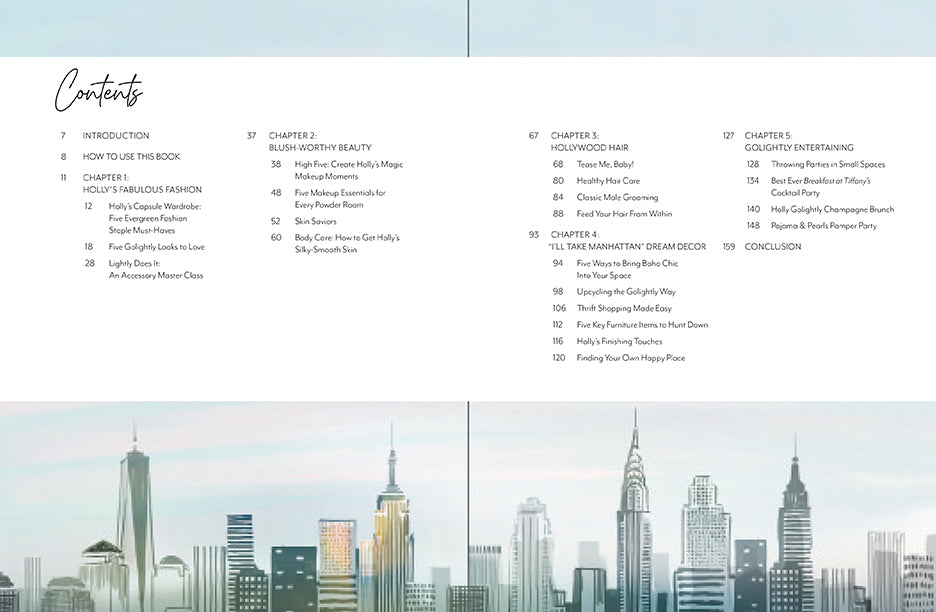Jump to Chapter 4: I'll Take Manhattan Dream Decor
Screen dimensions: 936x612
point(627,241)
